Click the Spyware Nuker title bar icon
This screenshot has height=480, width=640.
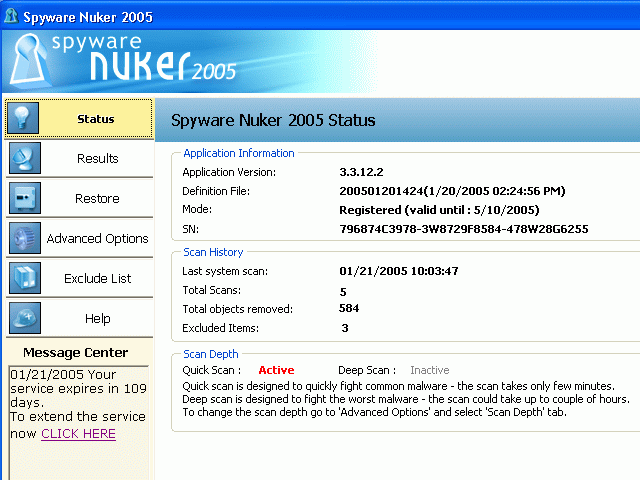(x=11, y=16)
